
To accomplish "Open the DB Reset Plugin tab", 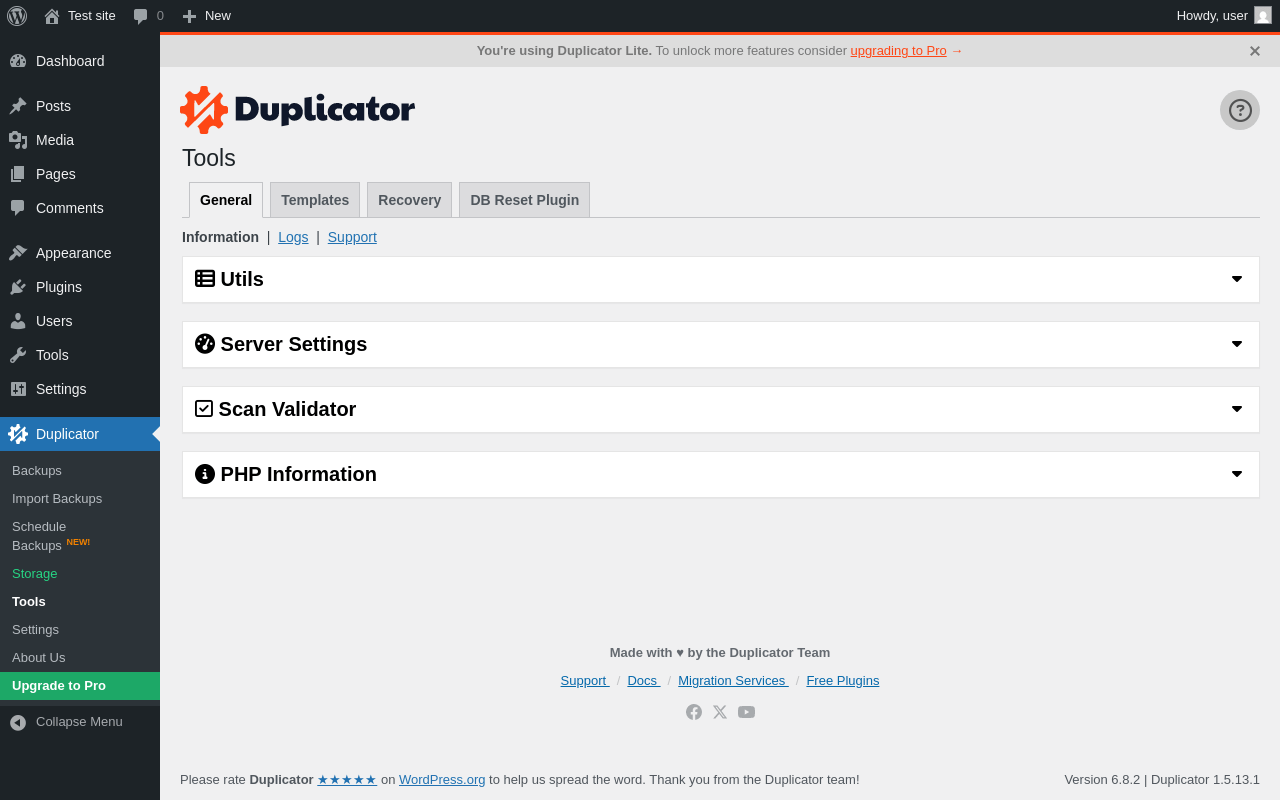I will coord(524,200).
